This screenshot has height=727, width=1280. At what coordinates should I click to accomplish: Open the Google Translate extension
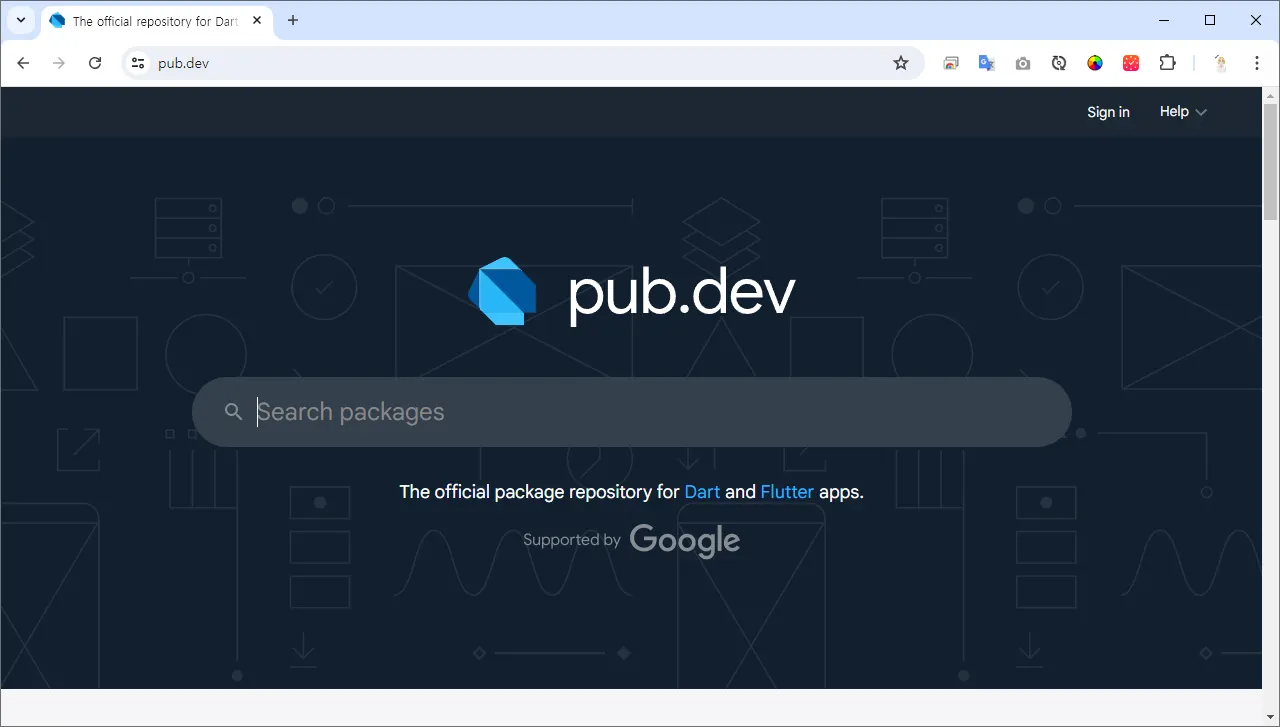pos(987,63)
